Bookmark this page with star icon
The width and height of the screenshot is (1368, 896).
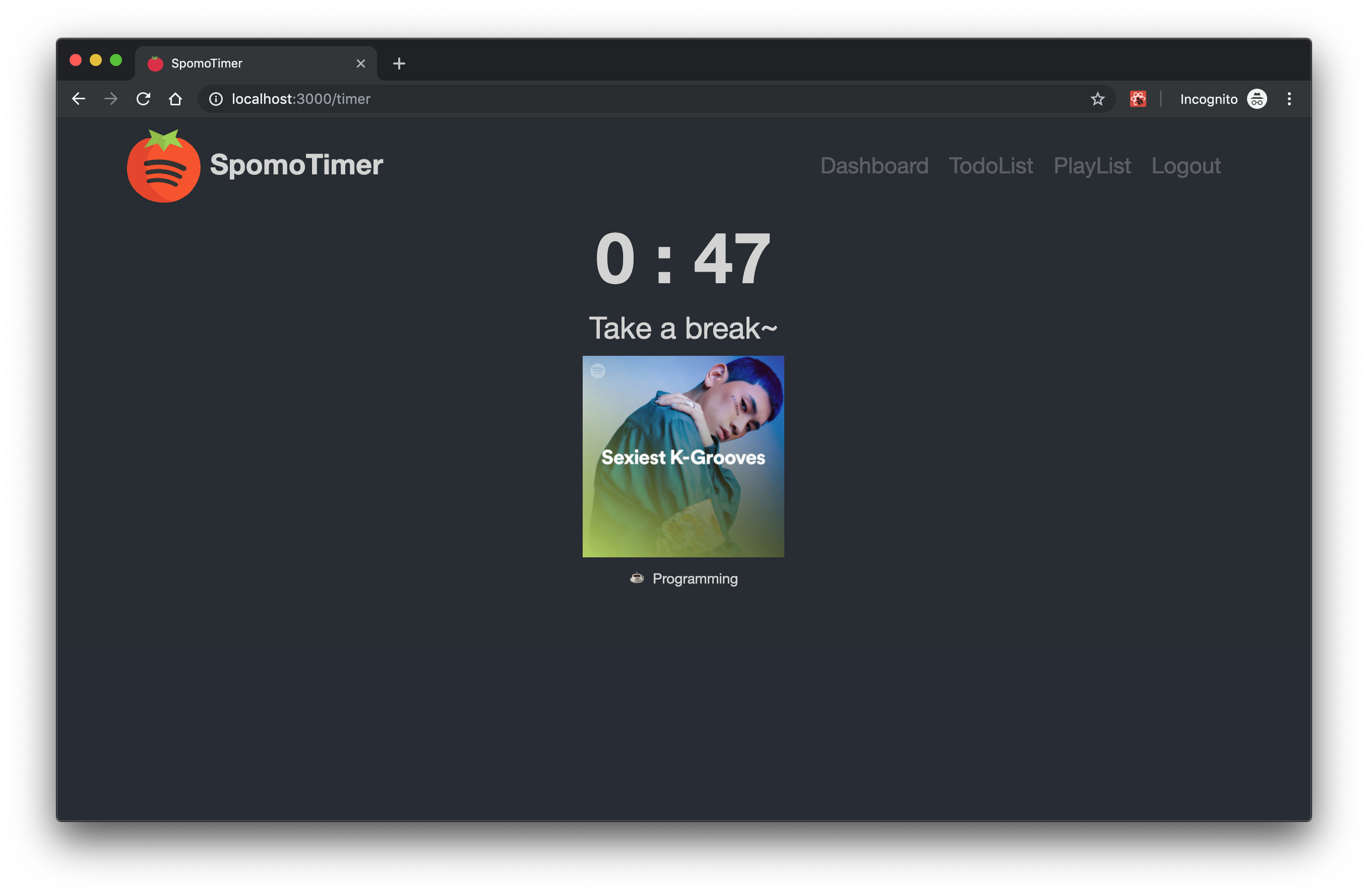click(1097, 99)
